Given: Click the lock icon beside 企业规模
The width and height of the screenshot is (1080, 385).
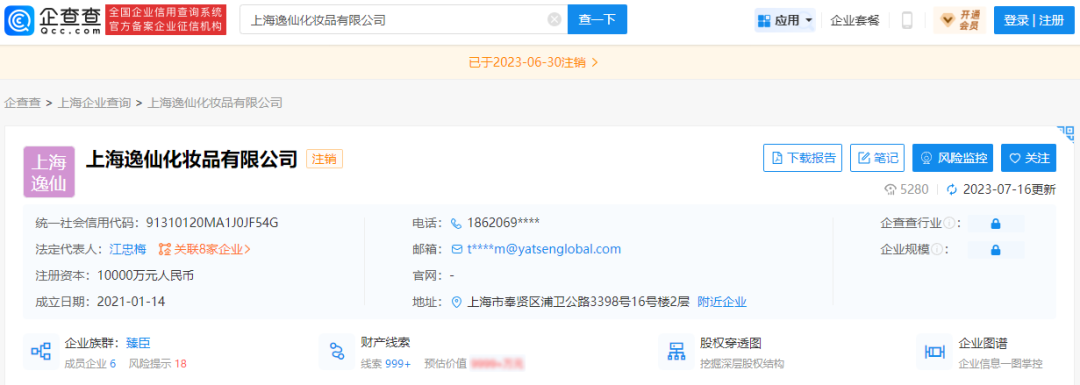Looking at the screenshot, I should (x=995, y=250).
